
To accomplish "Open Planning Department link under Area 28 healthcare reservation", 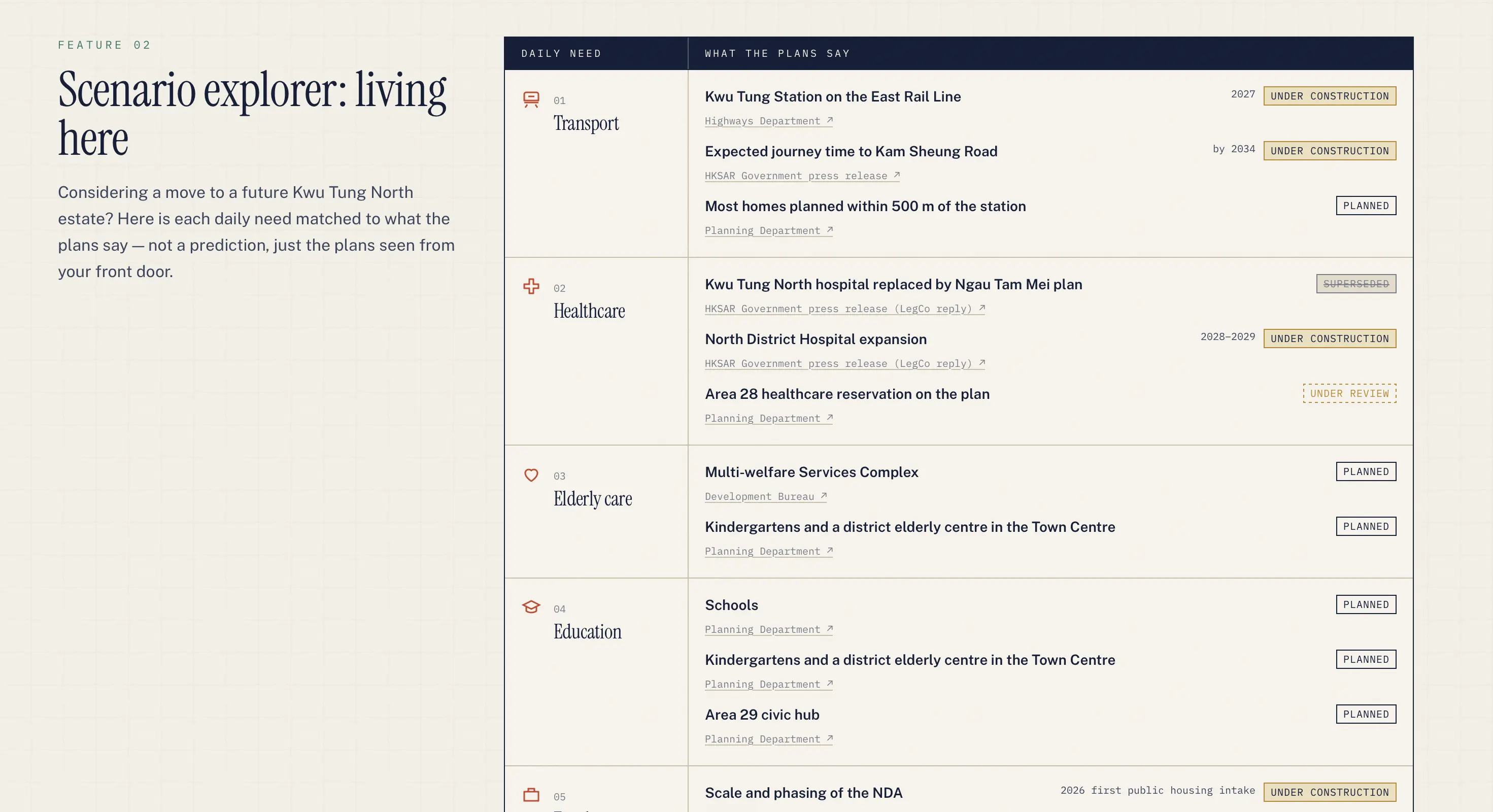I will tap(768, 419).
